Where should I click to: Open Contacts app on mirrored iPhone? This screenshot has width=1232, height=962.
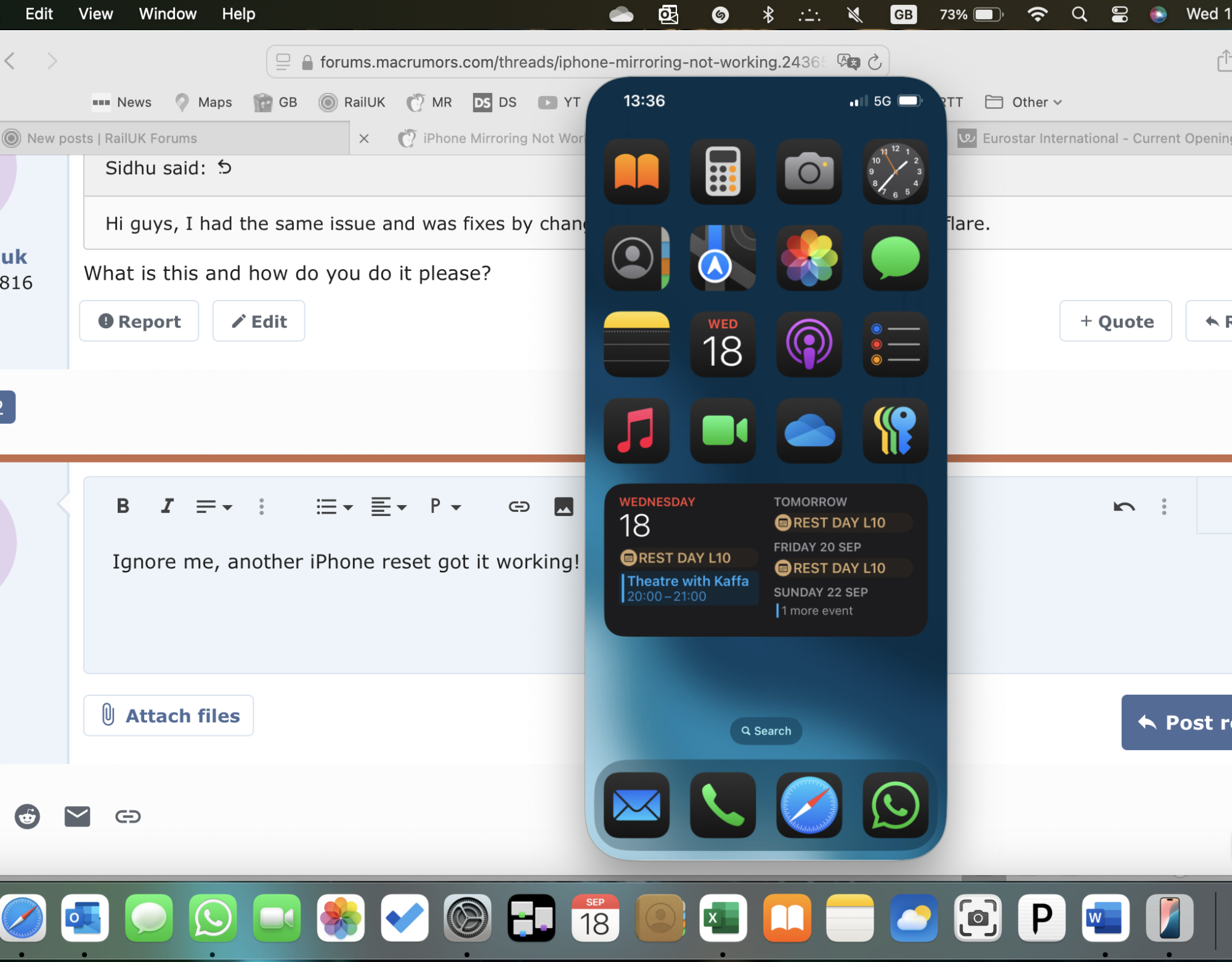point(636,257)
